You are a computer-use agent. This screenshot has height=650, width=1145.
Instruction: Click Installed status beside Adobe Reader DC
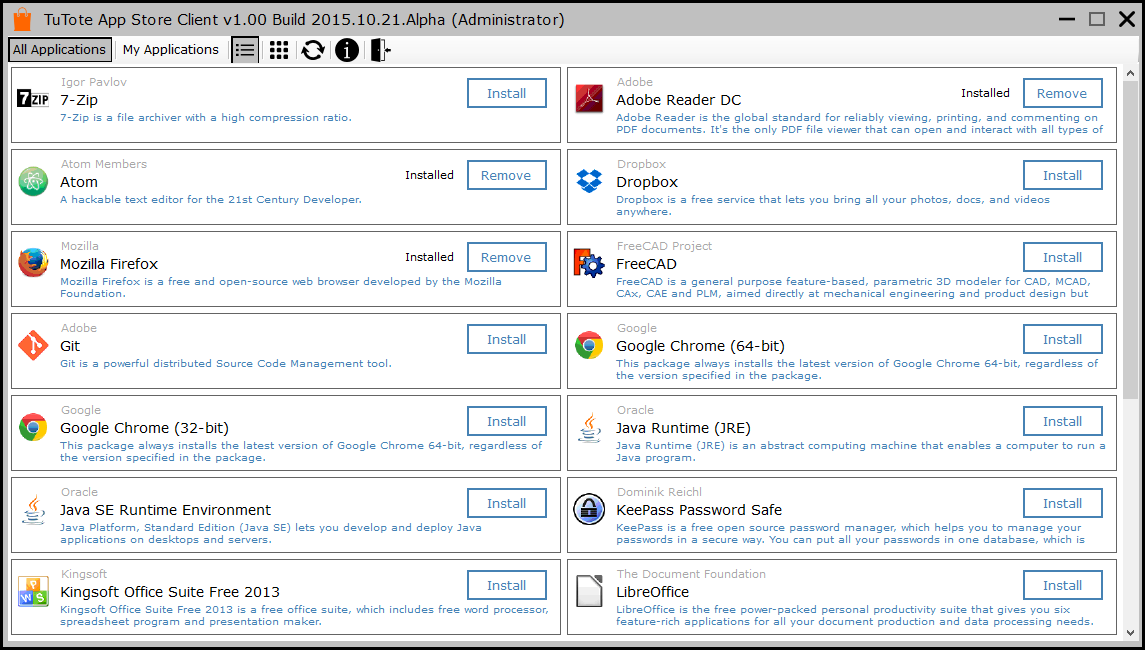point(985,93)
